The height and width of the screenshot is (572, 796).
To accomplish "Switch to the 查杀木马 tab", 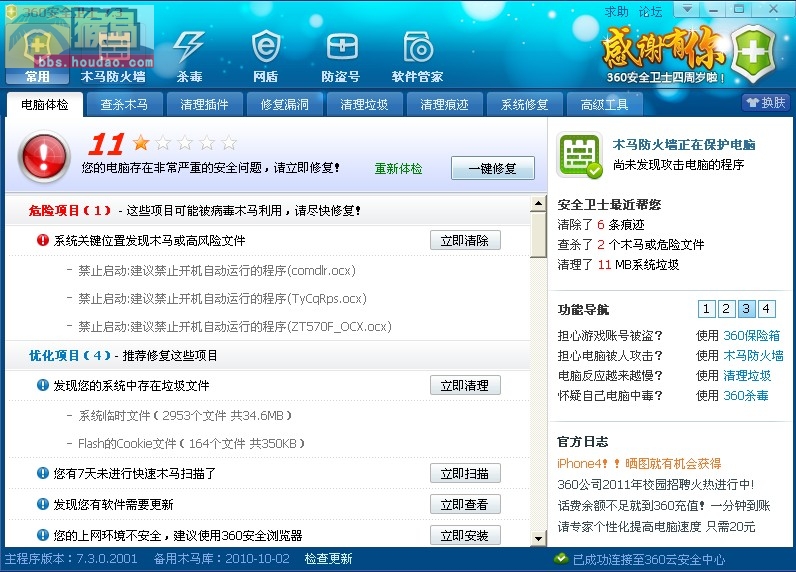I will pyautogui.click(x=124, y=105).
